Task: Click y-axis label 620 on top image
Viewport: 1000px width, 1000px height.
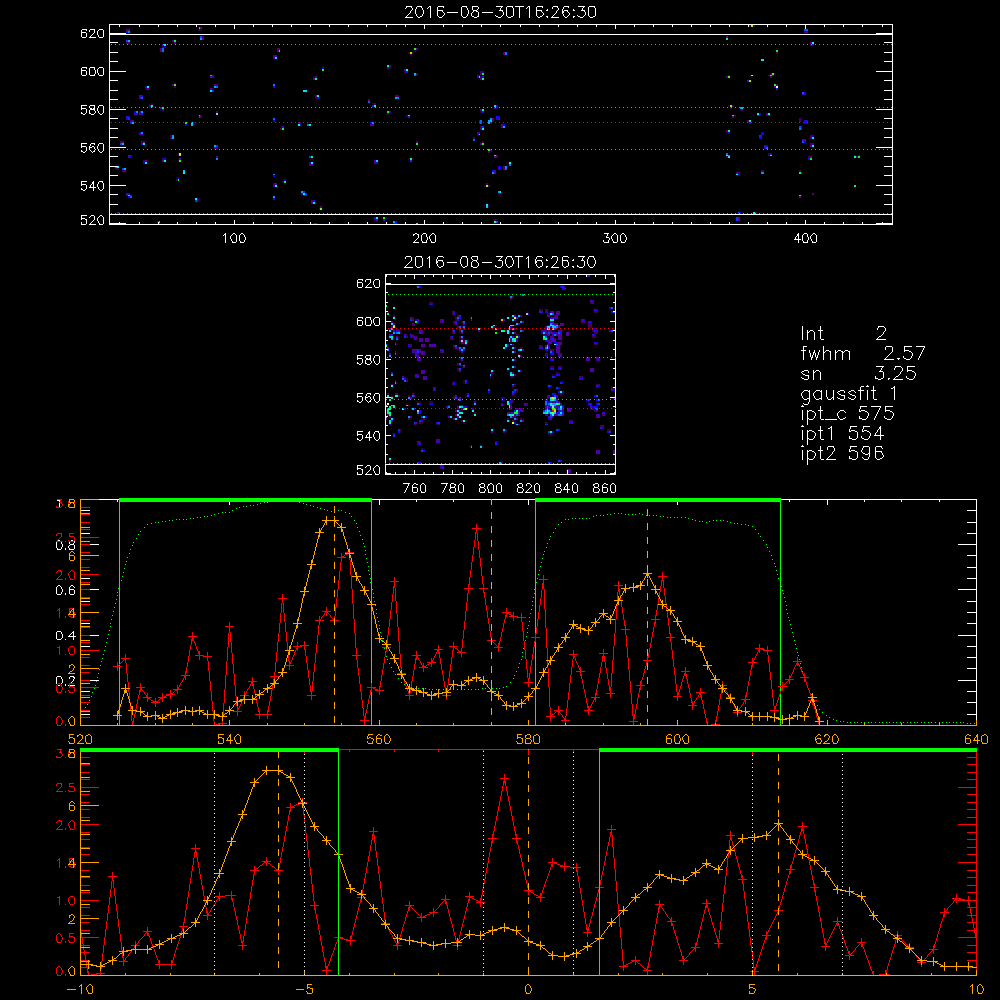Action: (92, 33)
